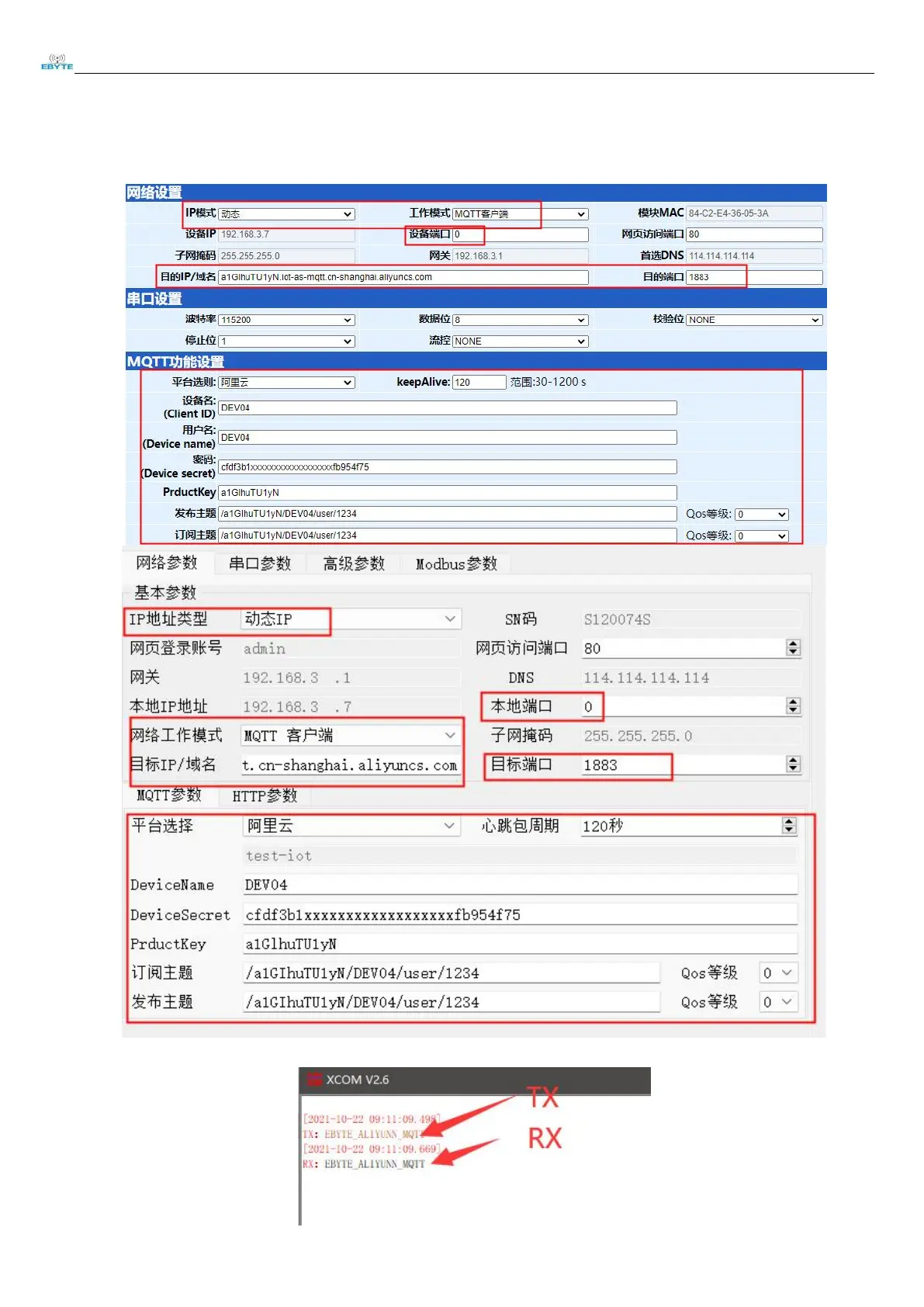This screenshot has height=1307, width=924.
Task: Switch to the 串口参数 tab
Action: (x=260, y=563)
